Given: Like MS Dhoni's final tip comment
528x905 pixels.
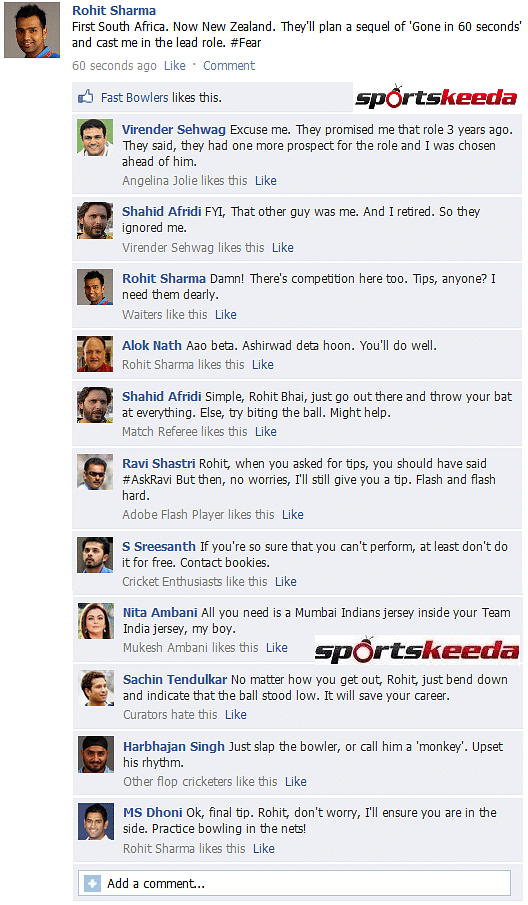Looking at the screenshot, I should tap(264, 848).
